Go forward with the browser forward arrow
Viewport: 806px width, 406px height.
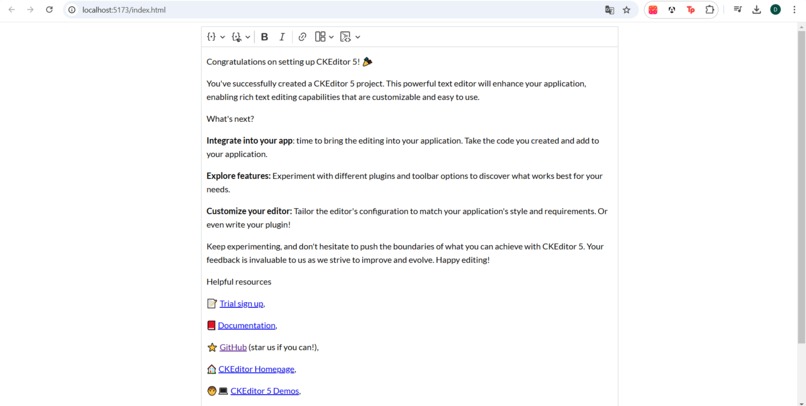30,10
